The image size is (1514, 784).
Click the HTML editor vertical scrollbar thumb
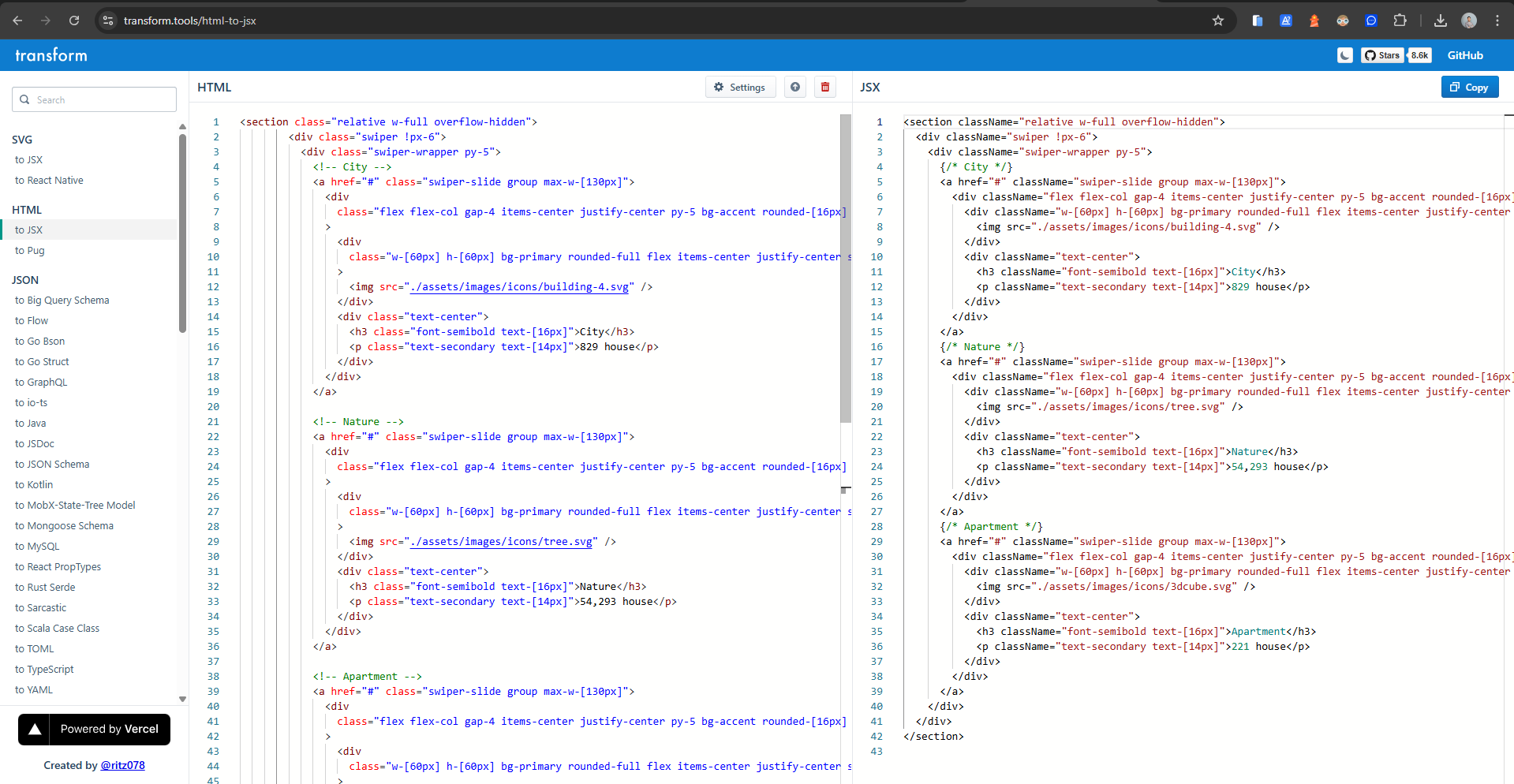pyautogui.click(x=846, y=268)
